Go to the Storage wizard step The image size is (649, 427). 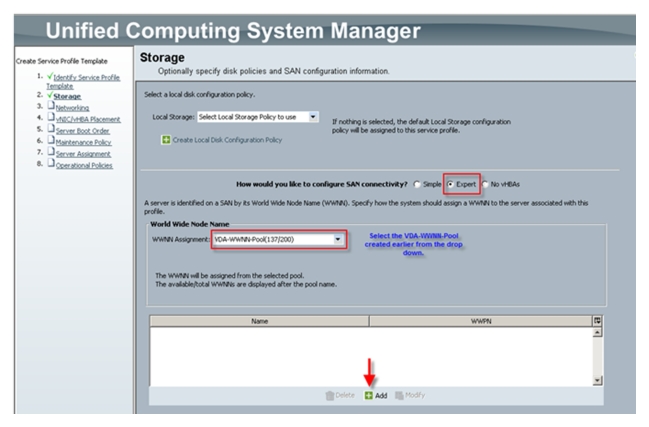[x=67, y=96]
